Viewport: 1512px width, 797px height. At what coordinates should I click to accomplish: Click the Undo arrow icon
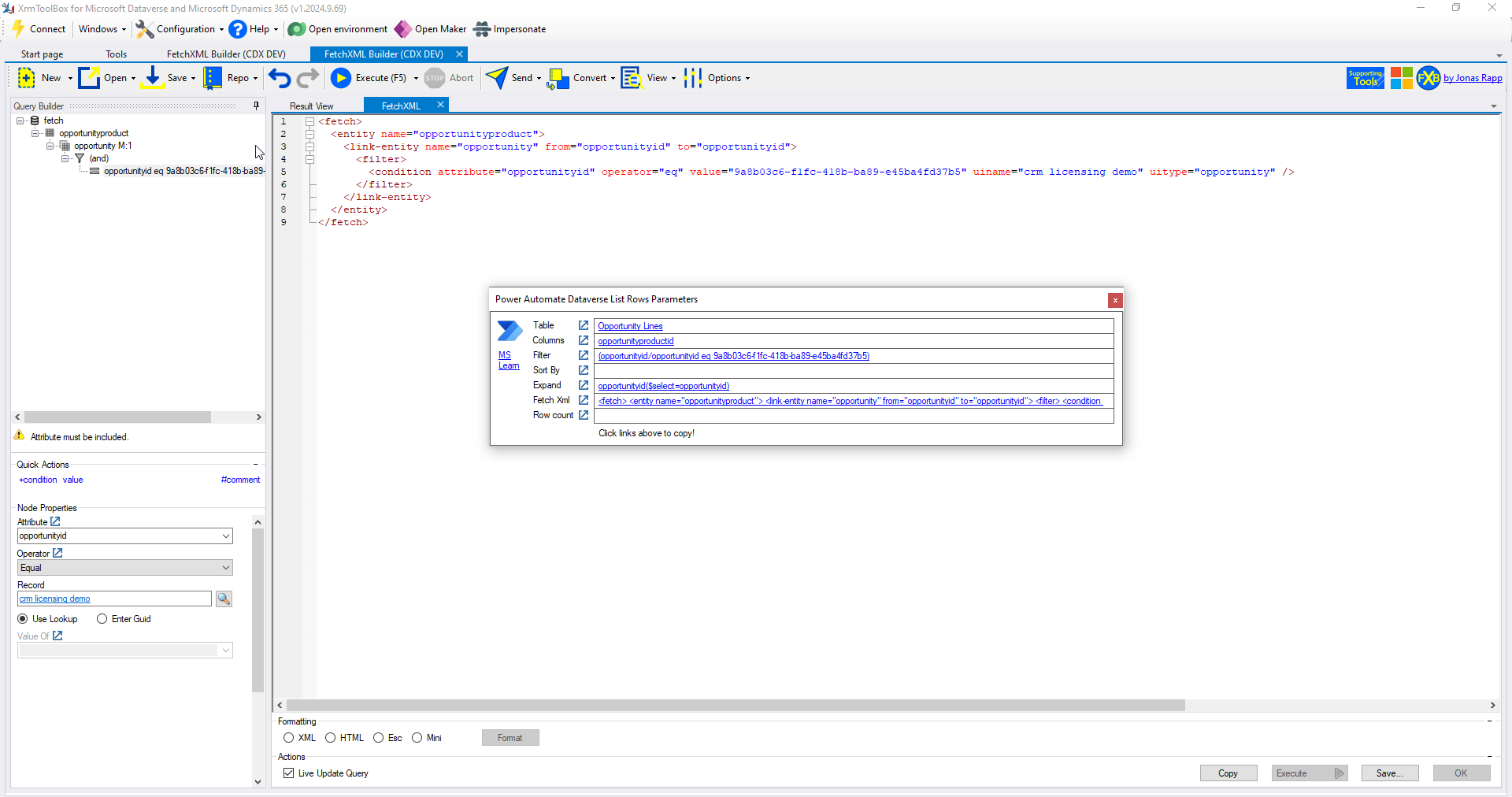[x=280, y=78]
